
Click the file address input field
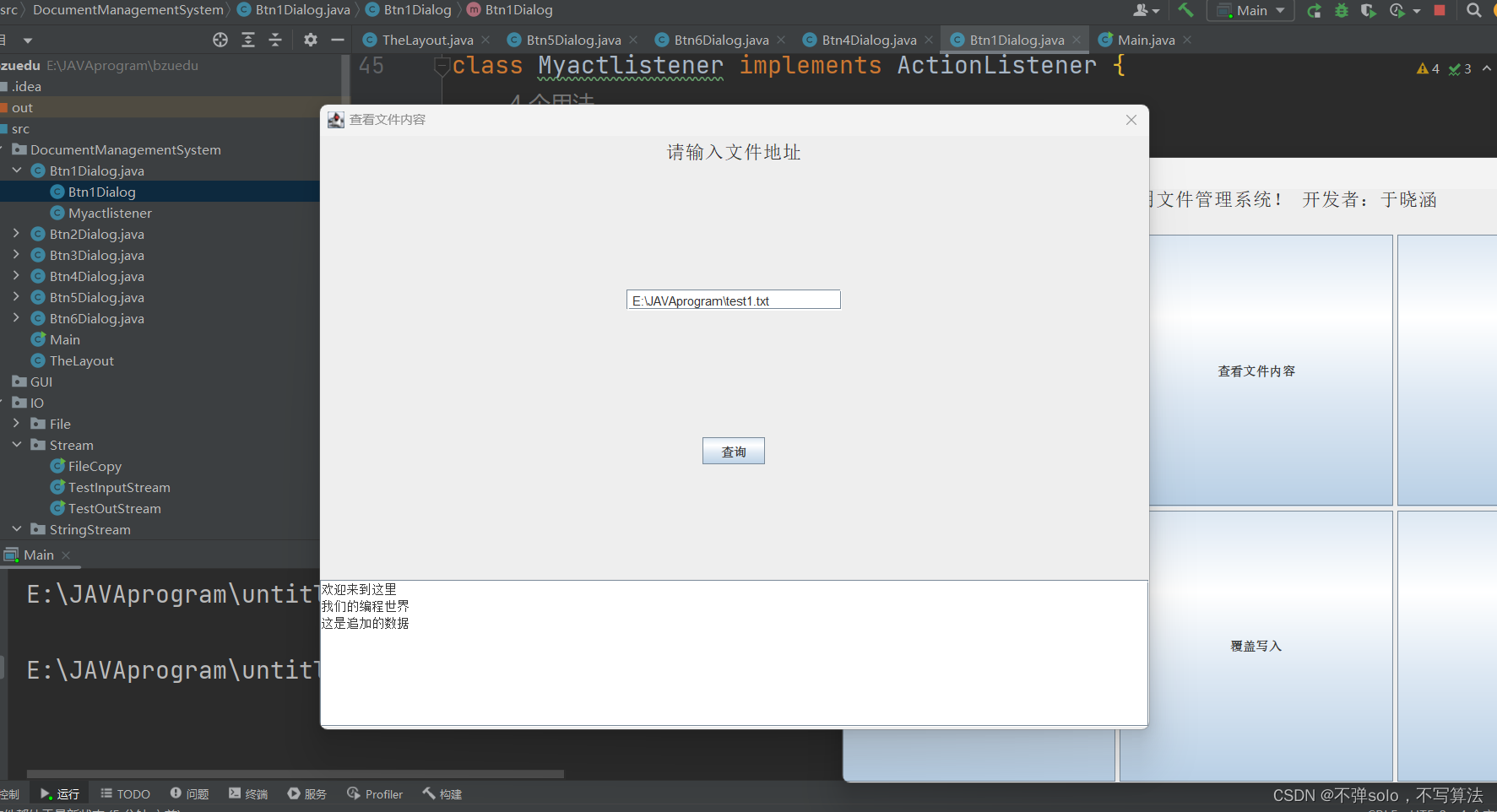pos(733,300)
